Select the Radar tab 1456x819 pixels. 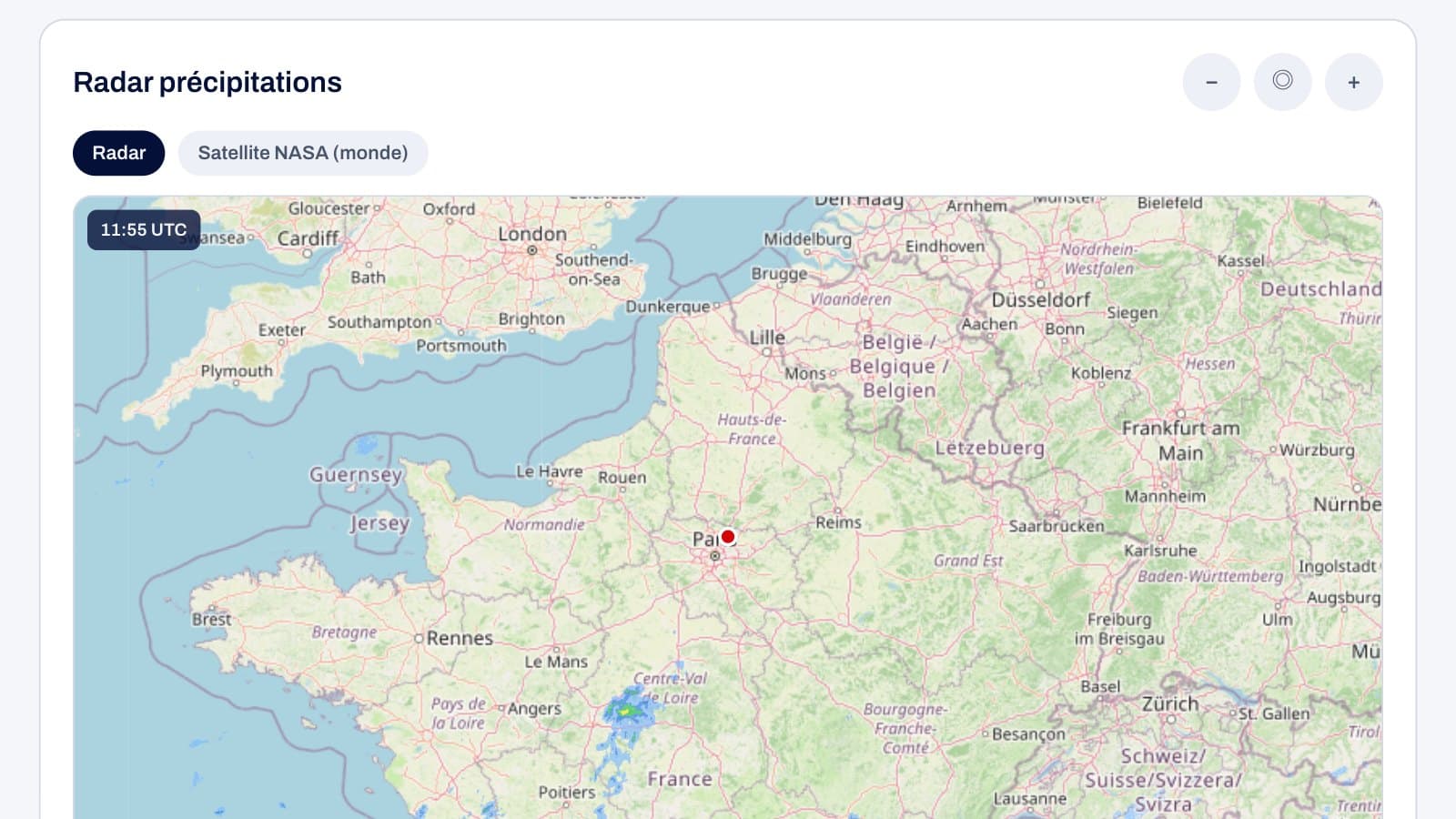pyautogui.click(x=118, y=153)
